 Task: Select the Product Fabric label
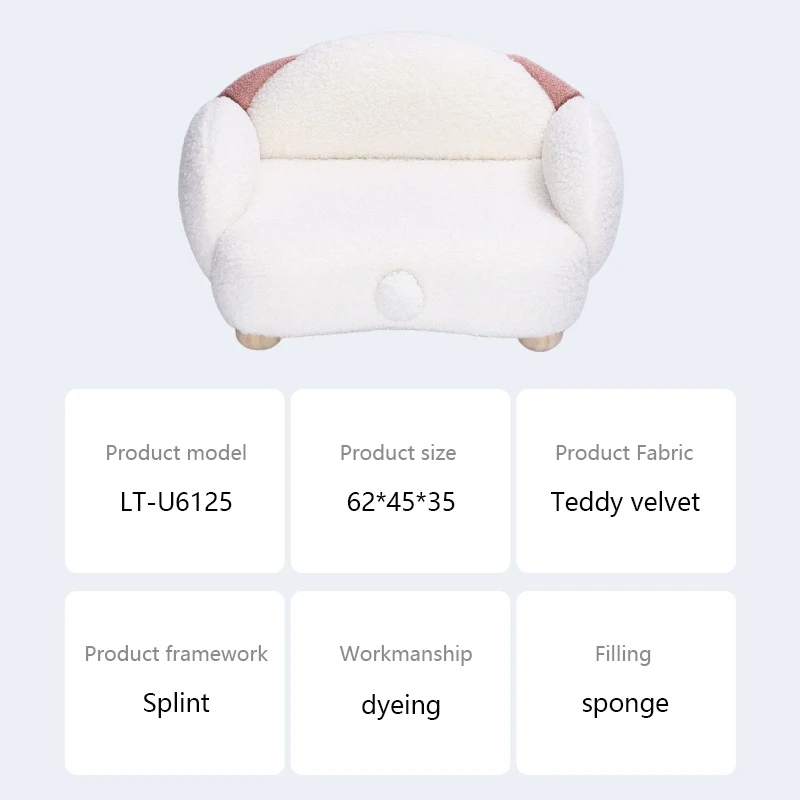[624, 453]
